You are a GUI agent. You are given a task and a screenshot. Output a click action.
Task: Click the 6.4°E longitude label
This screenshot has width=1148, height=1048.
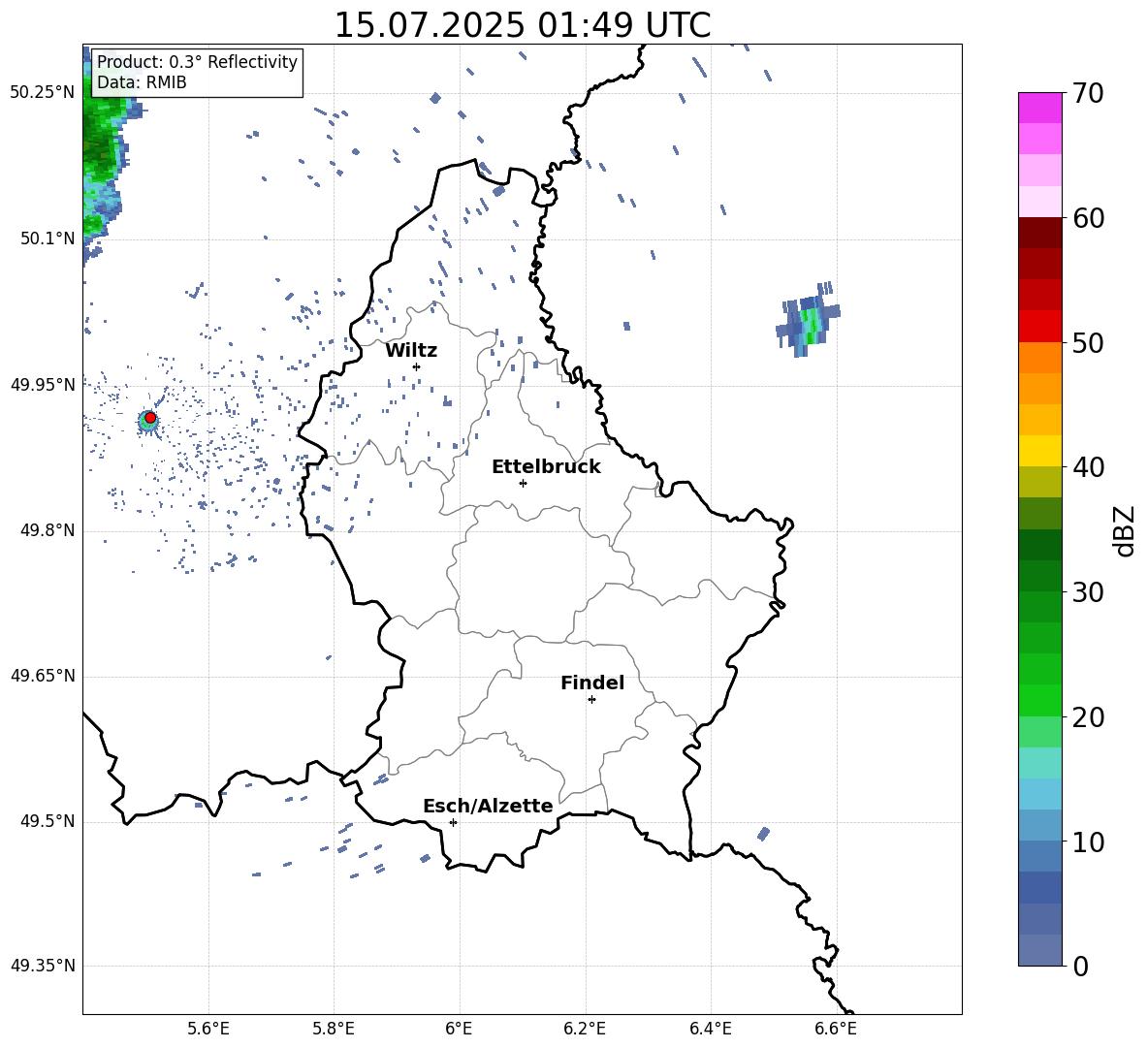(710, 1029)
